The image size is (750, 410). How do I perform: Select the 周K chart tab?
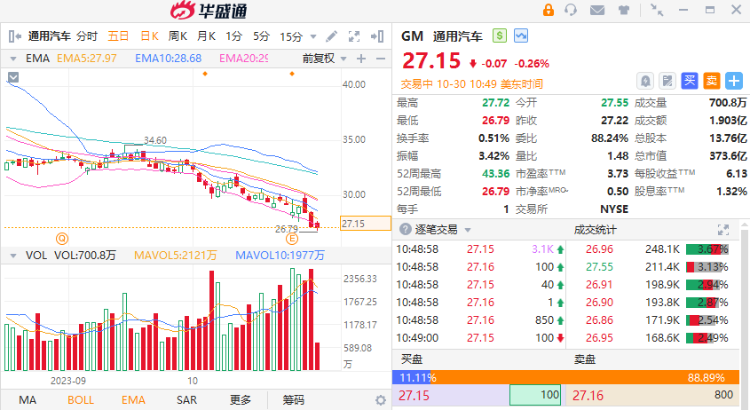click(x=177, y=36)
